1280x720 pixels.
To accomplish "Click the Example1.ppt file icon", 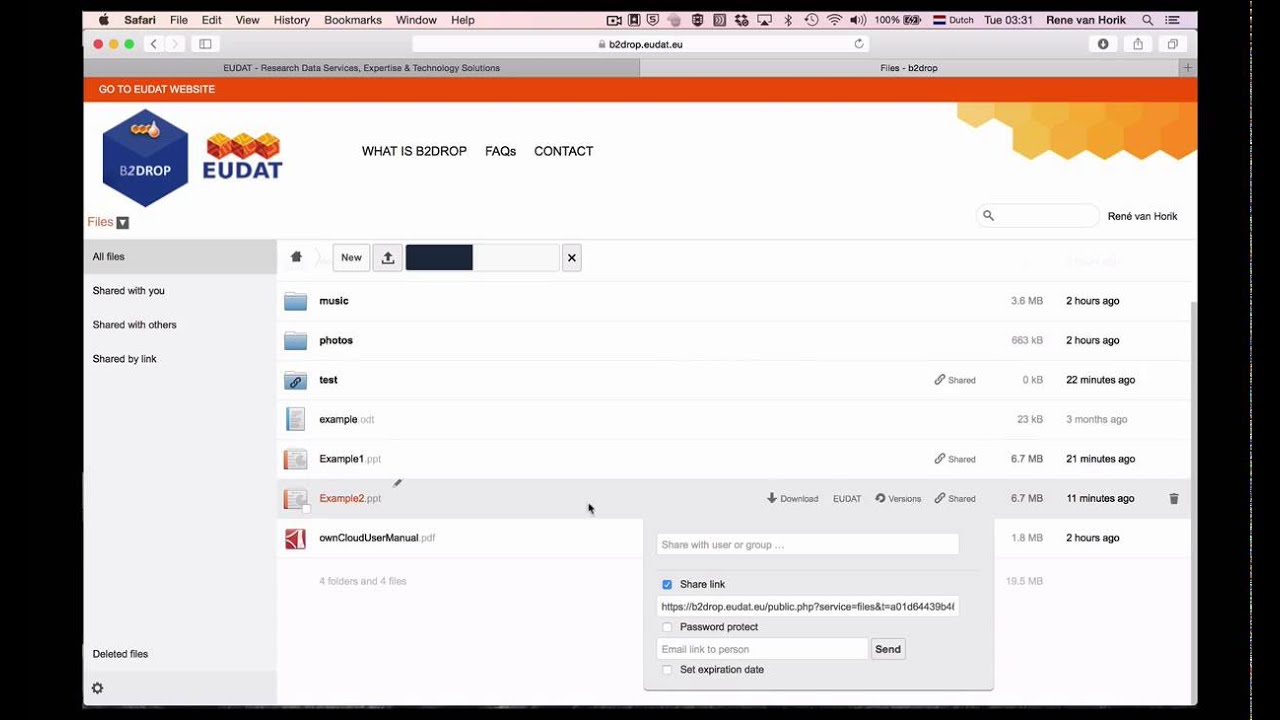I will [295, 459].
